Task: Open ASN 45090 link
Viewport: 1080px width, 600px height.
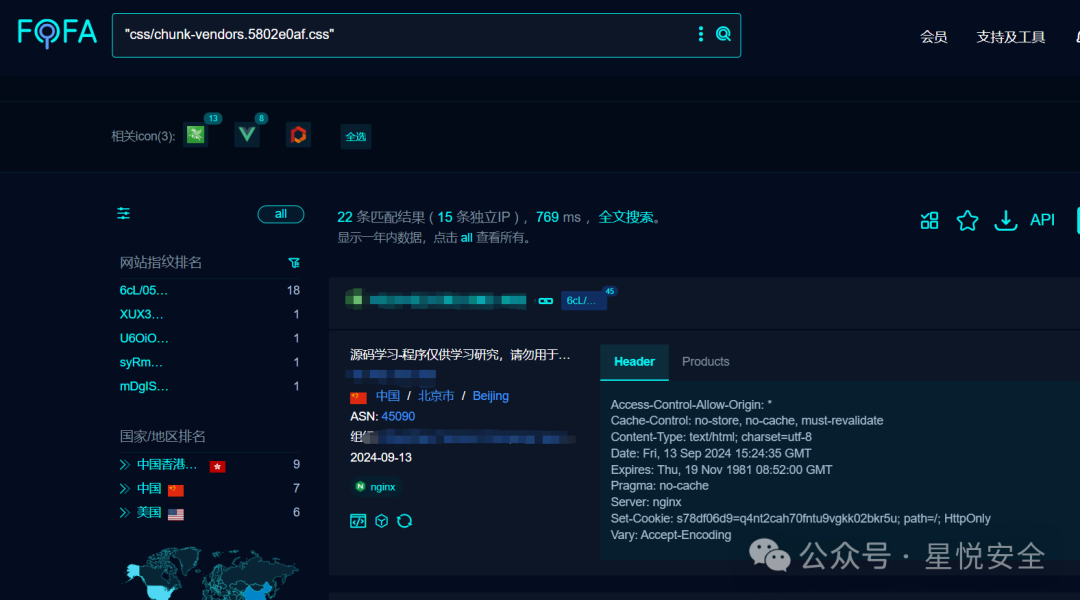Action: tap(398, 416)
